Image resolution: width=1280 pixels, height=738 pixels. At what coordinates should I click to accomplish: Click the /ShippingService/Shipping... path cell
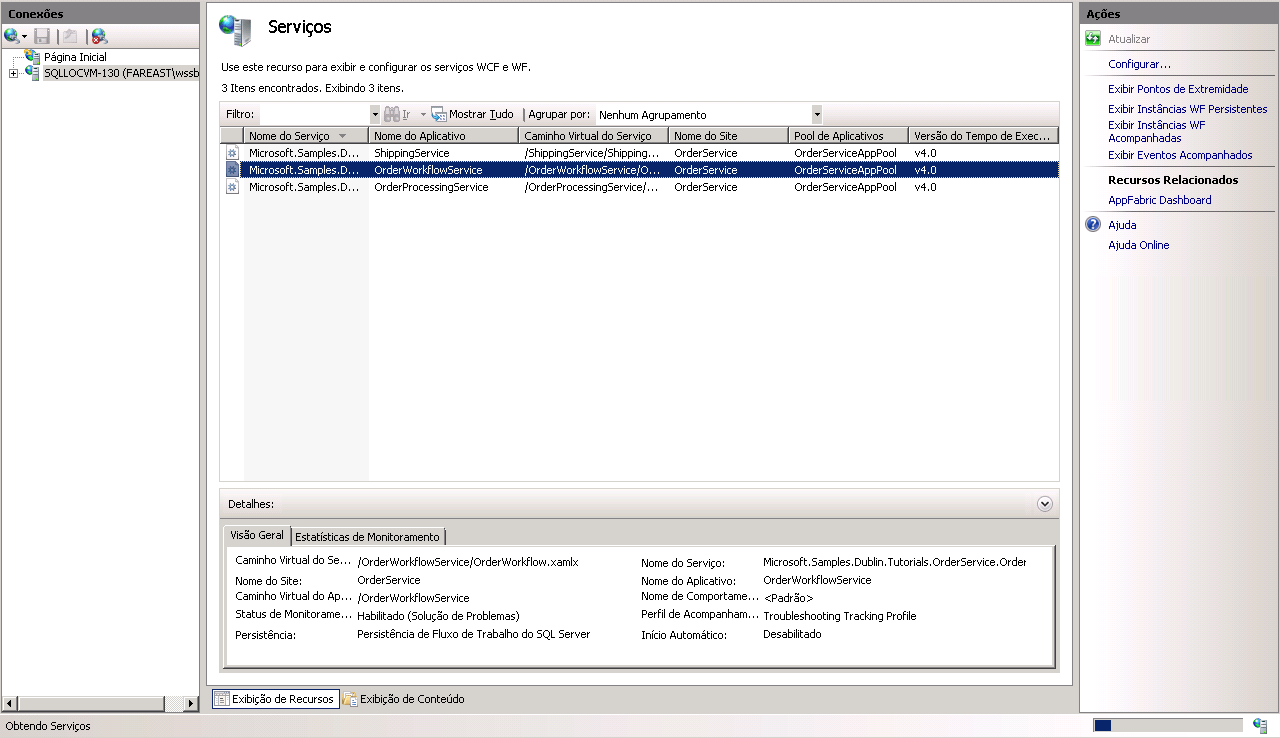(592, 153)
